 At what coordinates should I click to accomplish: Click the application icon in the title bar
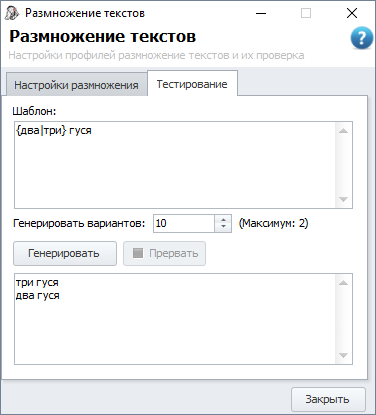pyautogui.click(x=12, y=13)
